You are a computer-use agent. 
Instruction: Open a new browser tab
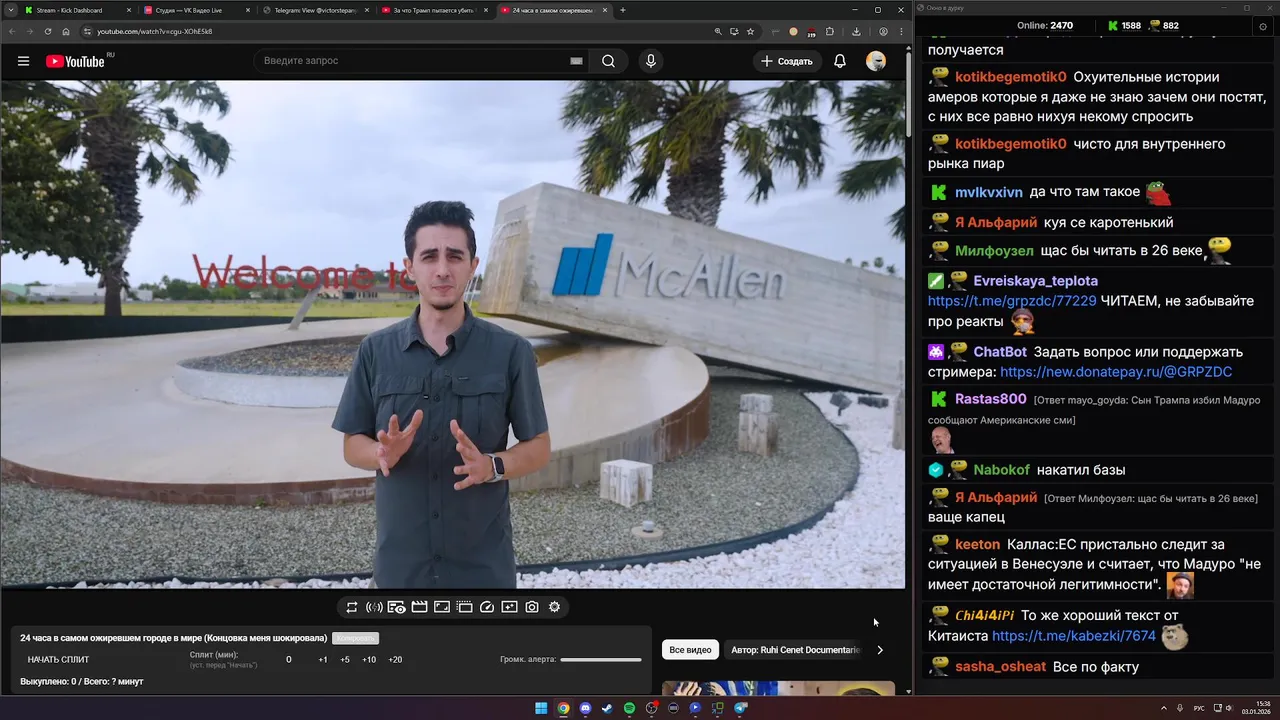pyautogui.click(x=623, y=10)
